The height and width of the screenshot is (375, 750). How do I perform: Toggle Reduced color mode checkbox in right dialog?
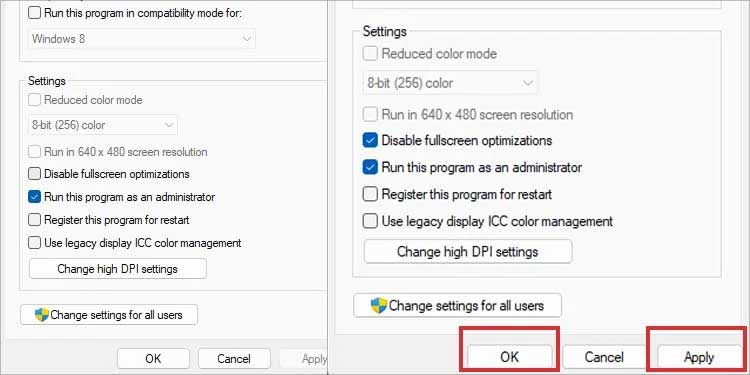[370, 54]
